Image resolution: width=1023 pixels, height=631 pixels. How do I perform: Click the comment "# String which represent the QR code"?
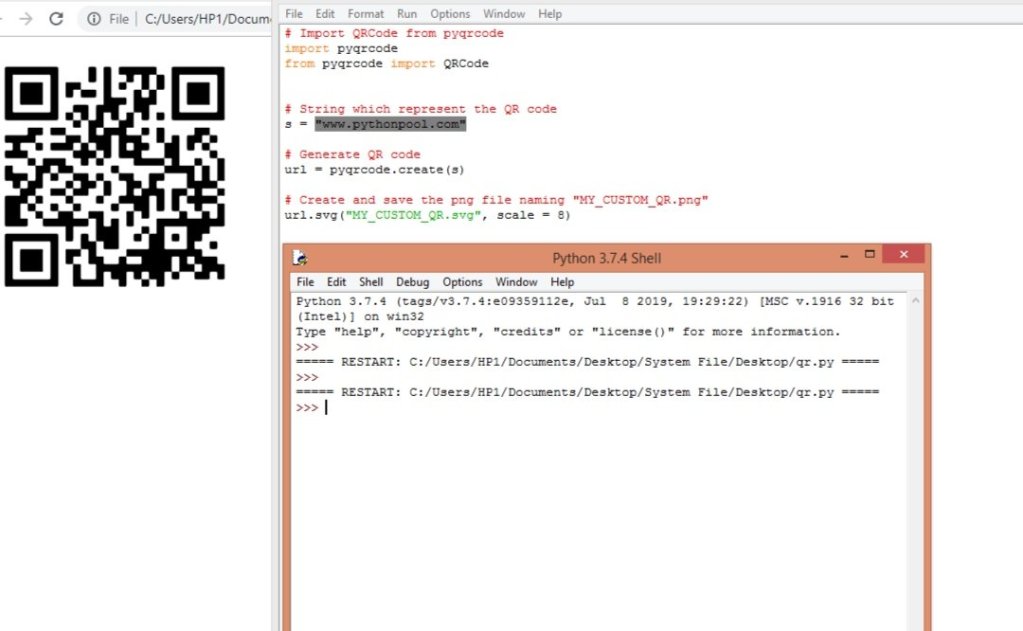click(421, 109)
